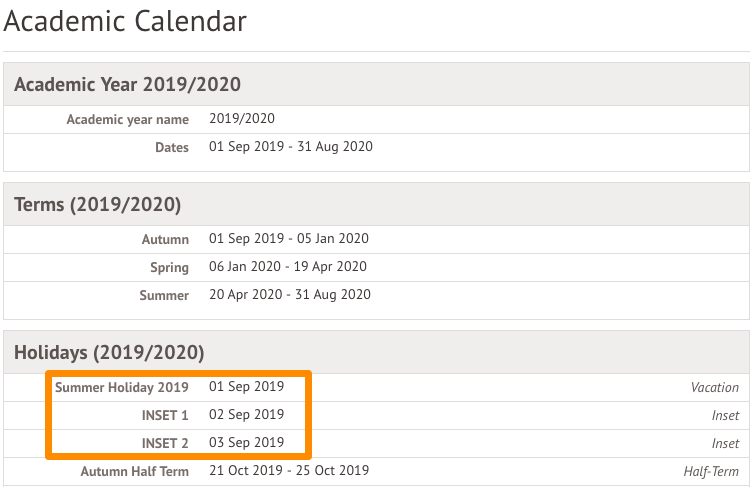
Task: Select the 02 Sep 2019 INSET date
Action: coord(246,415)
